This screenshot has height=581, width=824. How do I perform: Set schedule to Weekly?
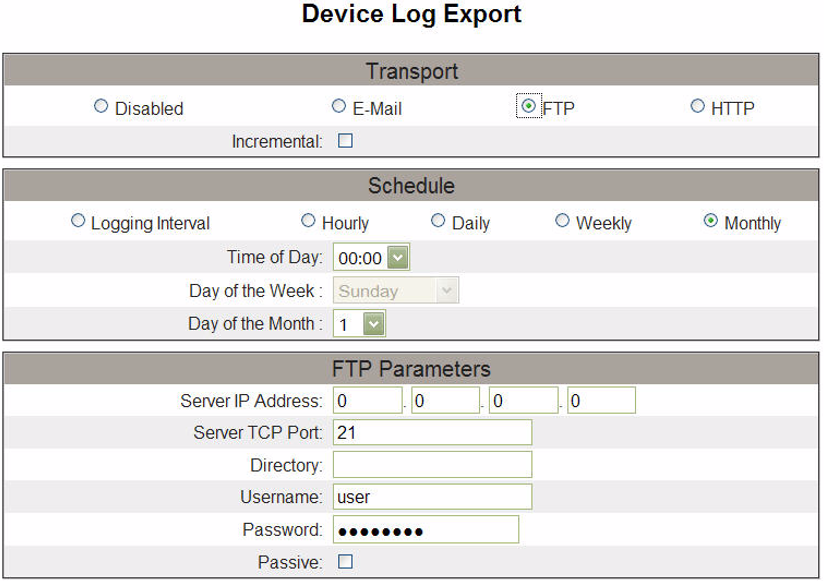coord(562,221)
